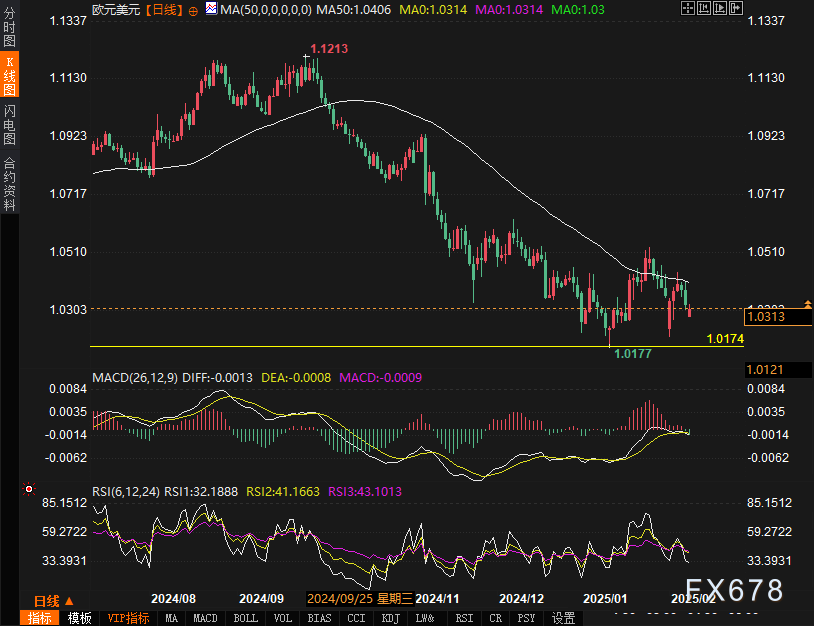Screen dimensions: 814x626
Task: Open the 闪电图 sidebar tab
Action: (9, 124)
